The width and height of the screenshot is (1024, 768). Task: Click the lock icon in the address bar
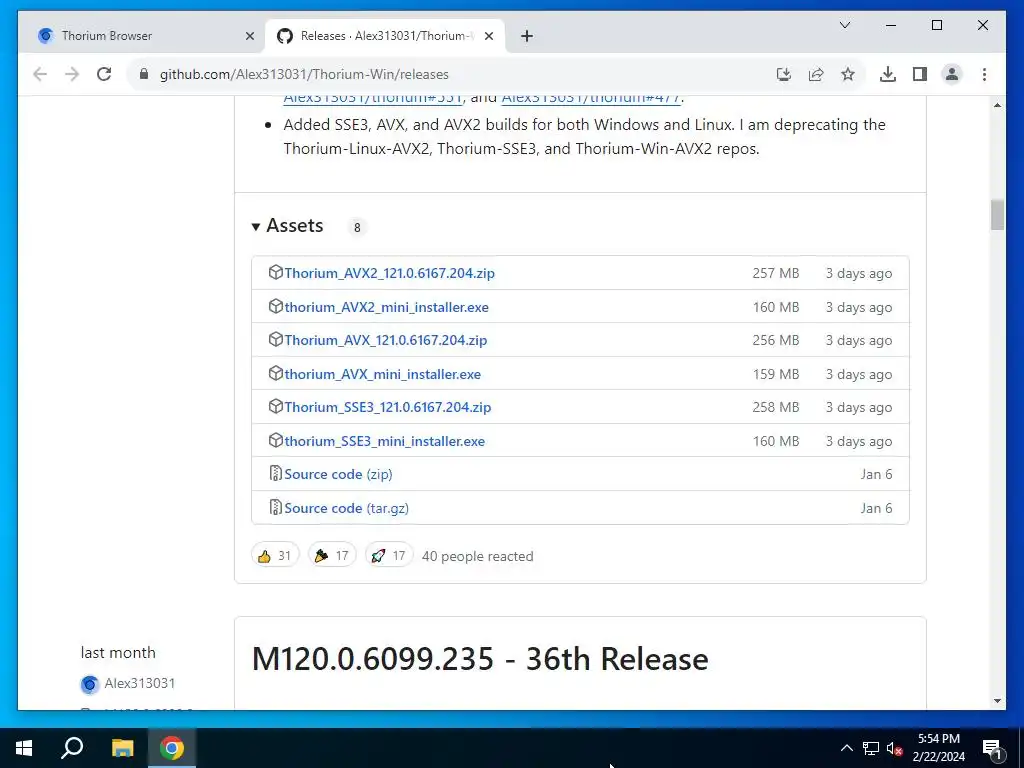(144, 74)
